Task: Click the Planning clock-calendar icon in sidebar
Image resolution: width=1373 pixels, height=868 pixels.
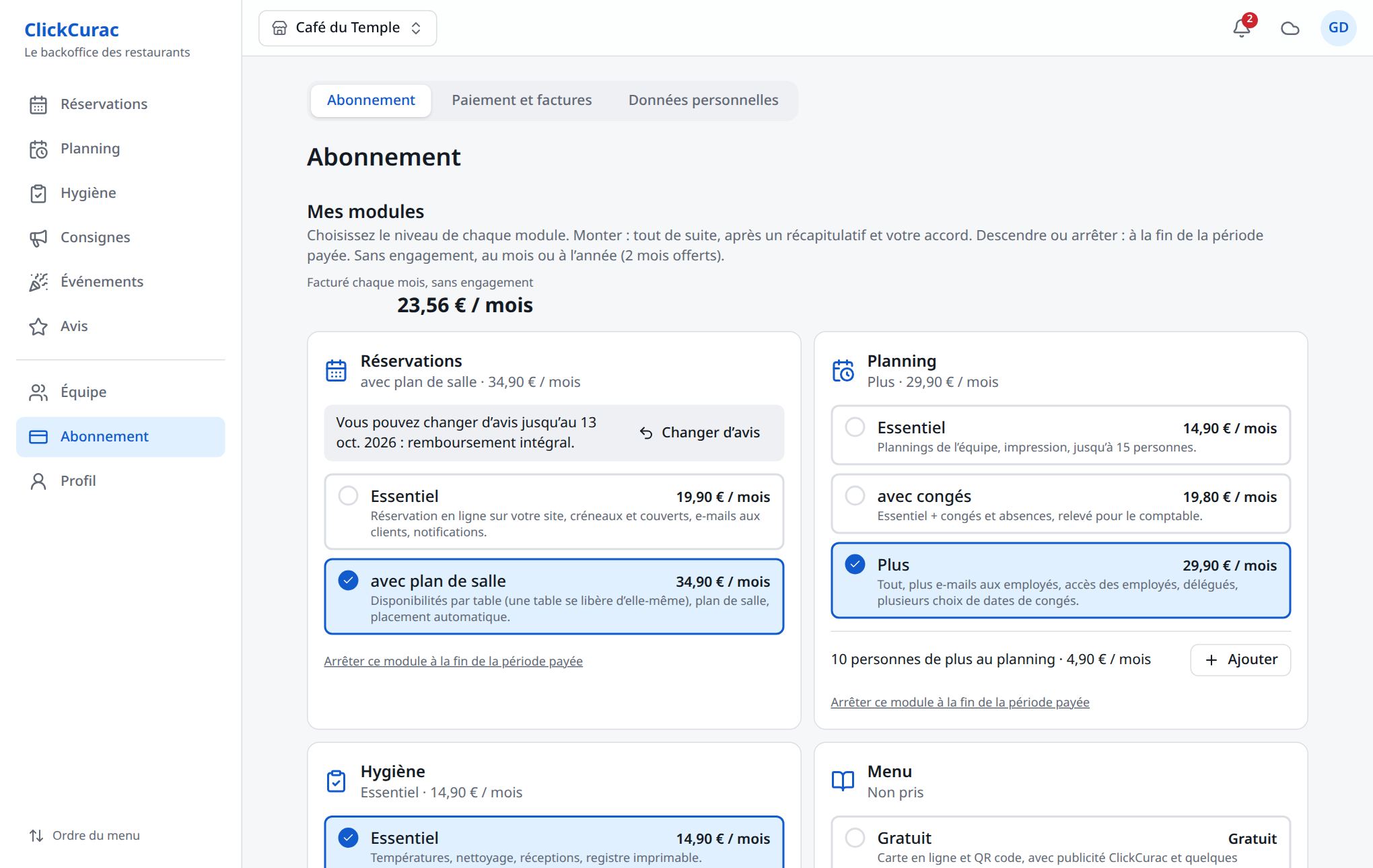Action: (x=38, y=149)
